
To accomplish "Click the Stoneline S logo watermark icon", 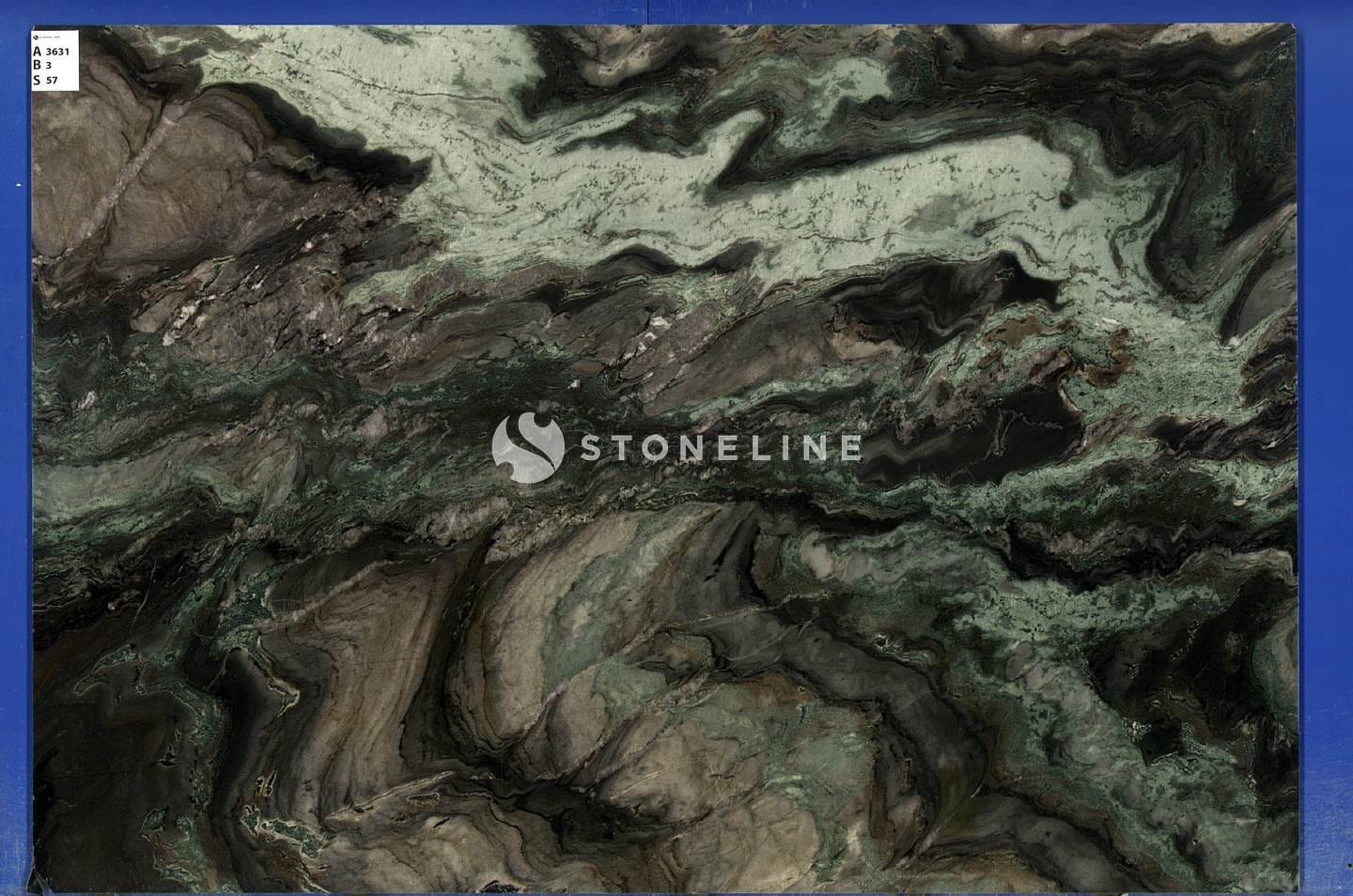I will pos(527,448).
